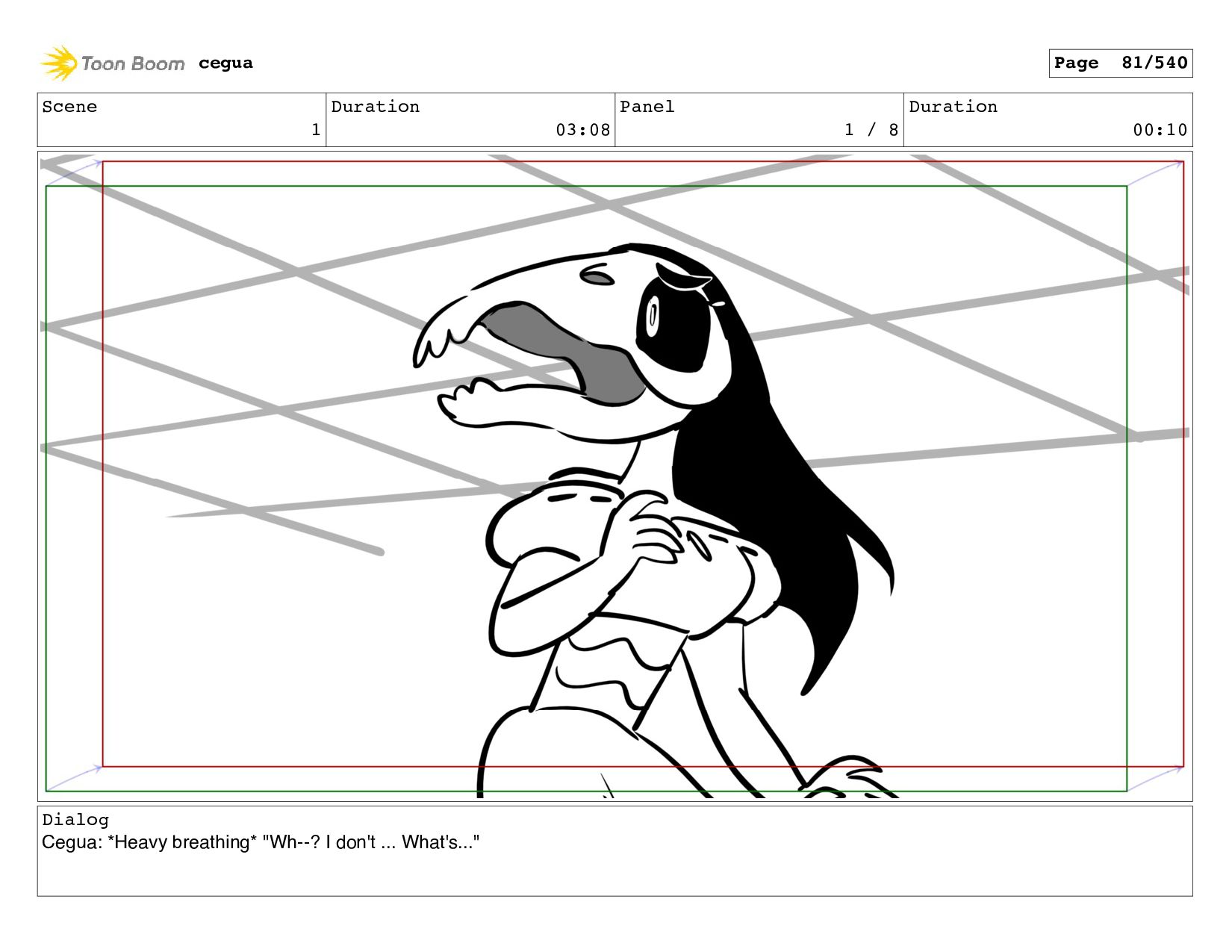Click the 'Scene' label

(x=69, y=107)
